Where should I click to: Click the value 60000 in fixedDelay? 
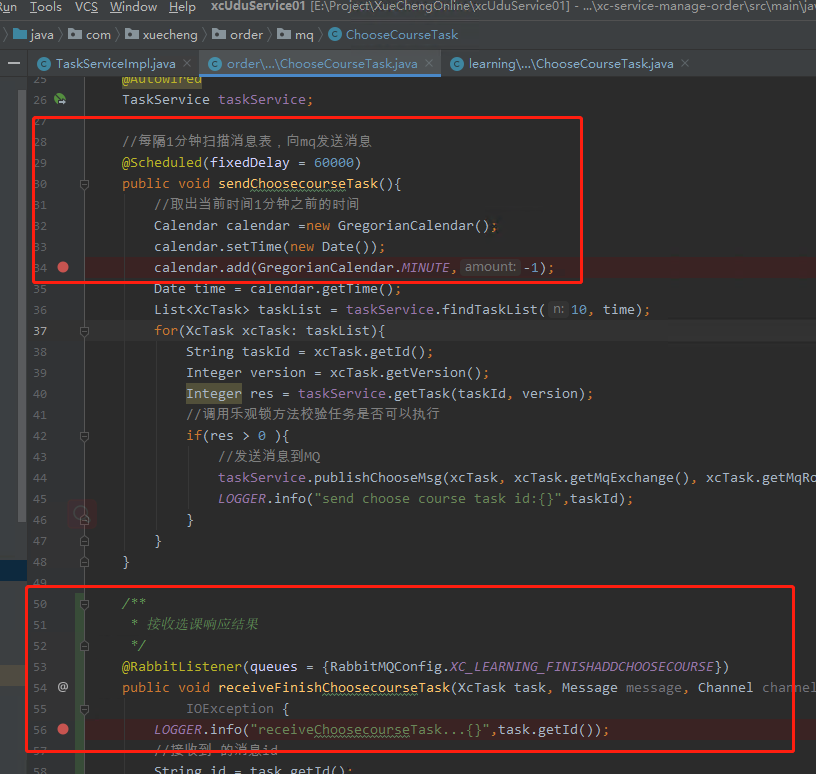(x=334, y=162)
